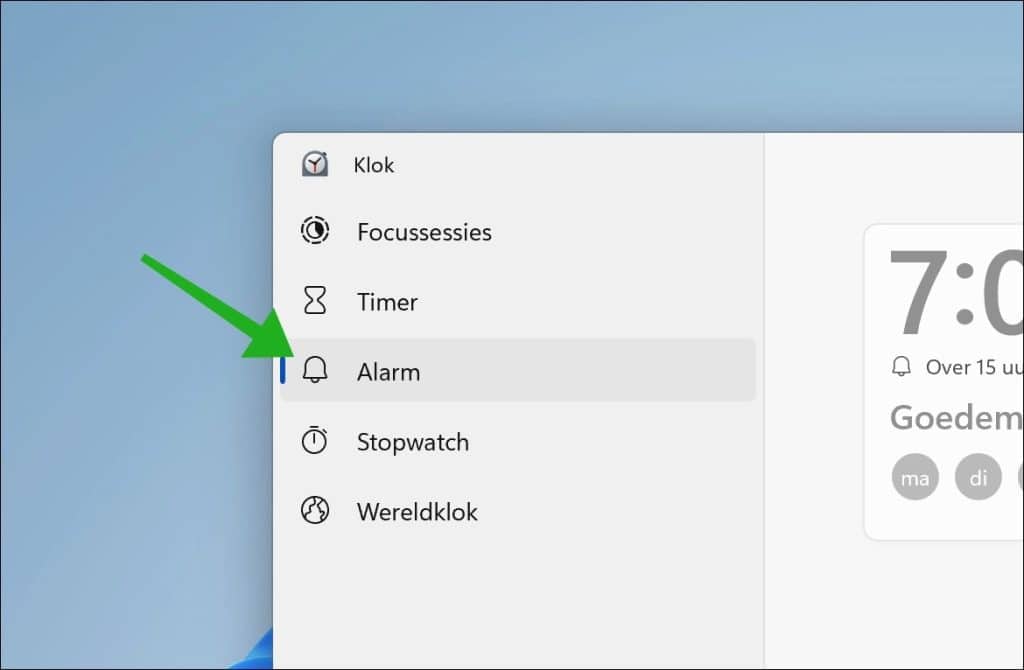This screenshot has height=670, width=1024.
Task: Click the alarm name starting 'Goedem'
Action: tap(956, 417)
